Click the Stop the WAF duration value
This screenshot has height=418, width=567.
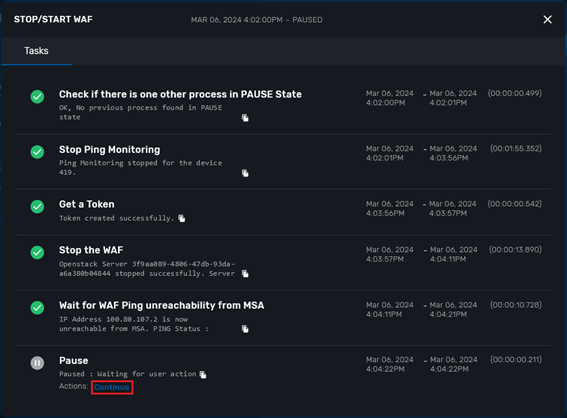(515, 250)
